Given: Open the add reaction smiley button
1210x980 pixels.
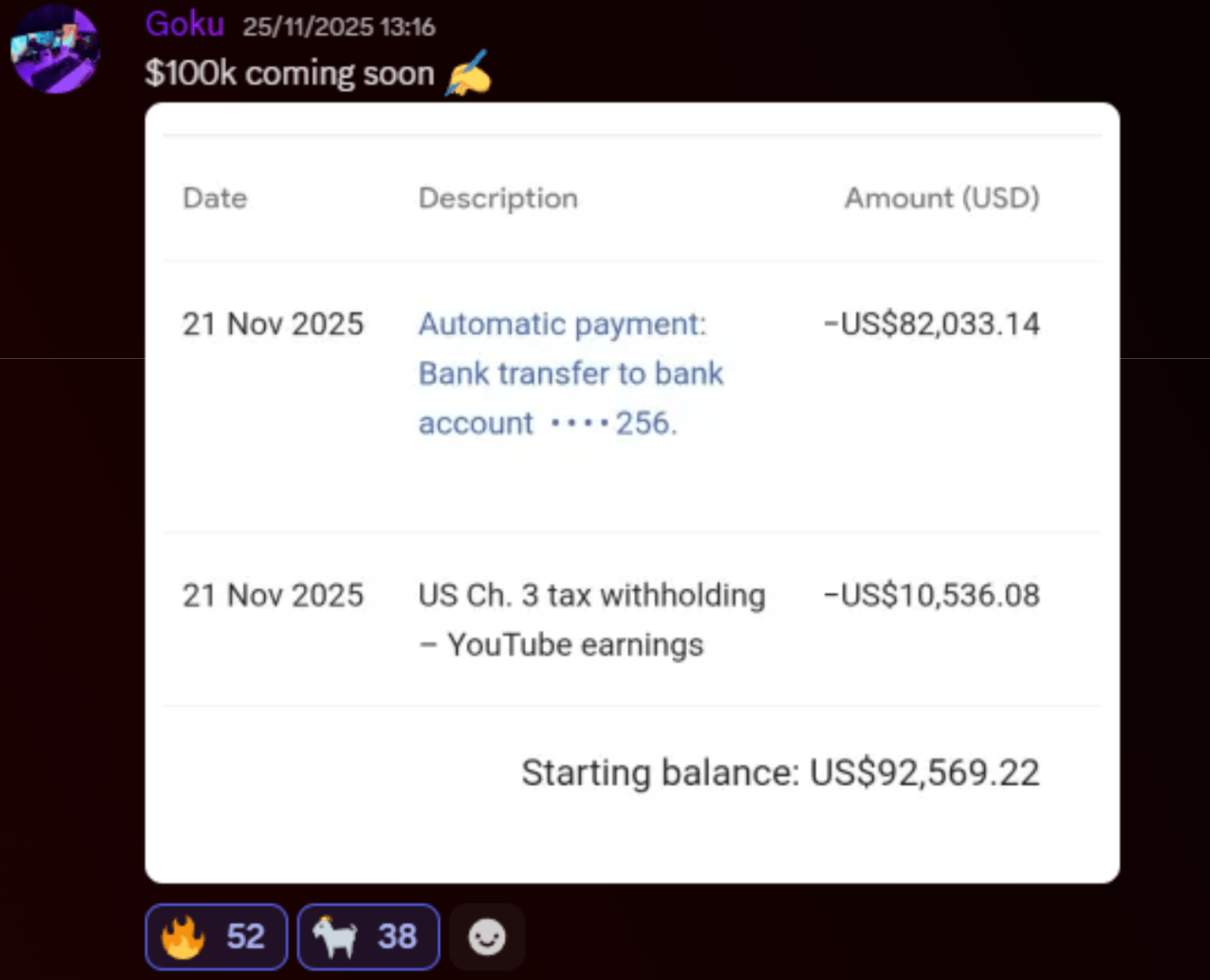Looking at the screenshot, I should (487, 937).
